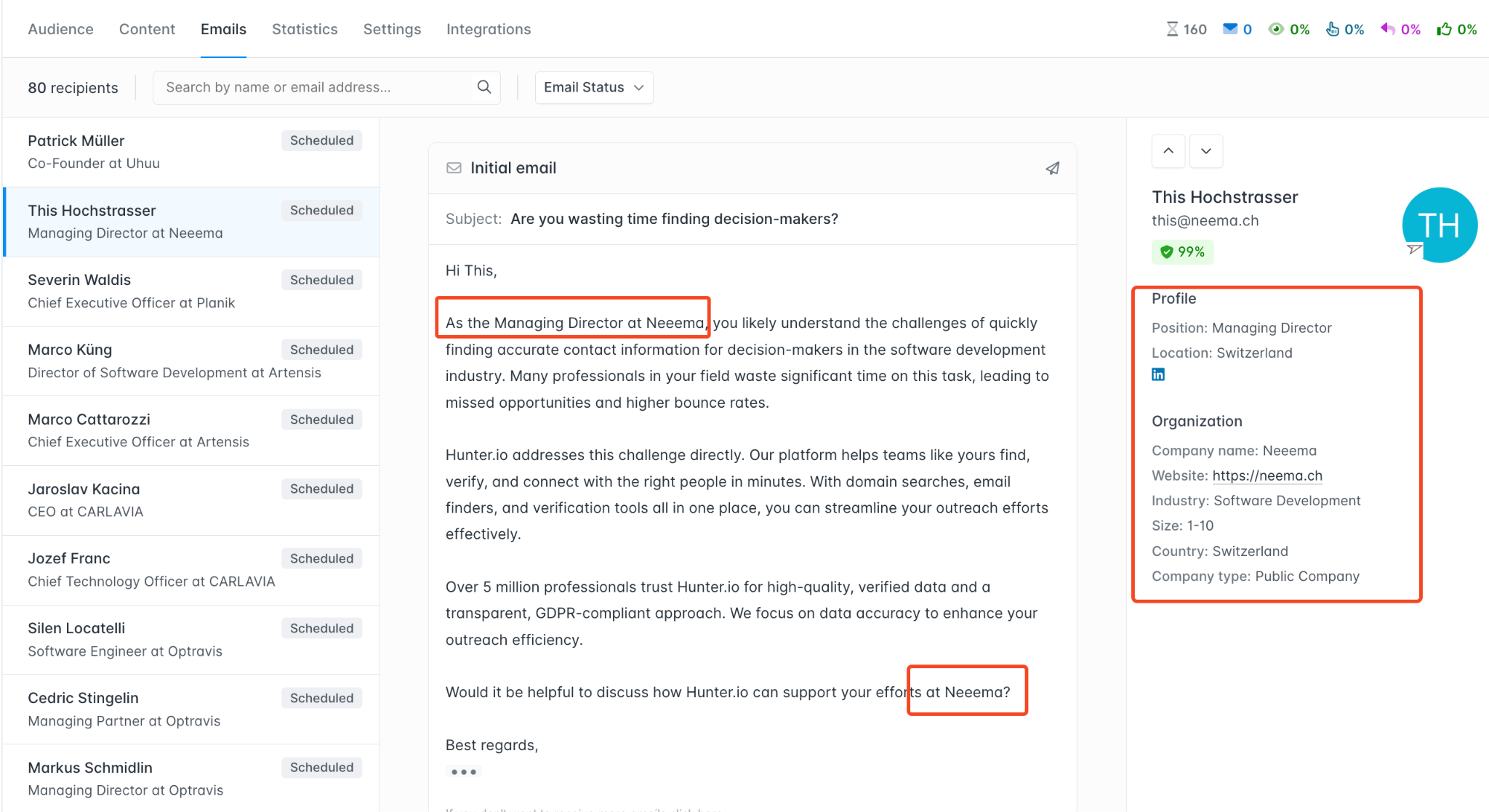The height and width of the screenshot is (812, 1489).
Task: Click the TH avatar circle
Action: point(1440,225)
